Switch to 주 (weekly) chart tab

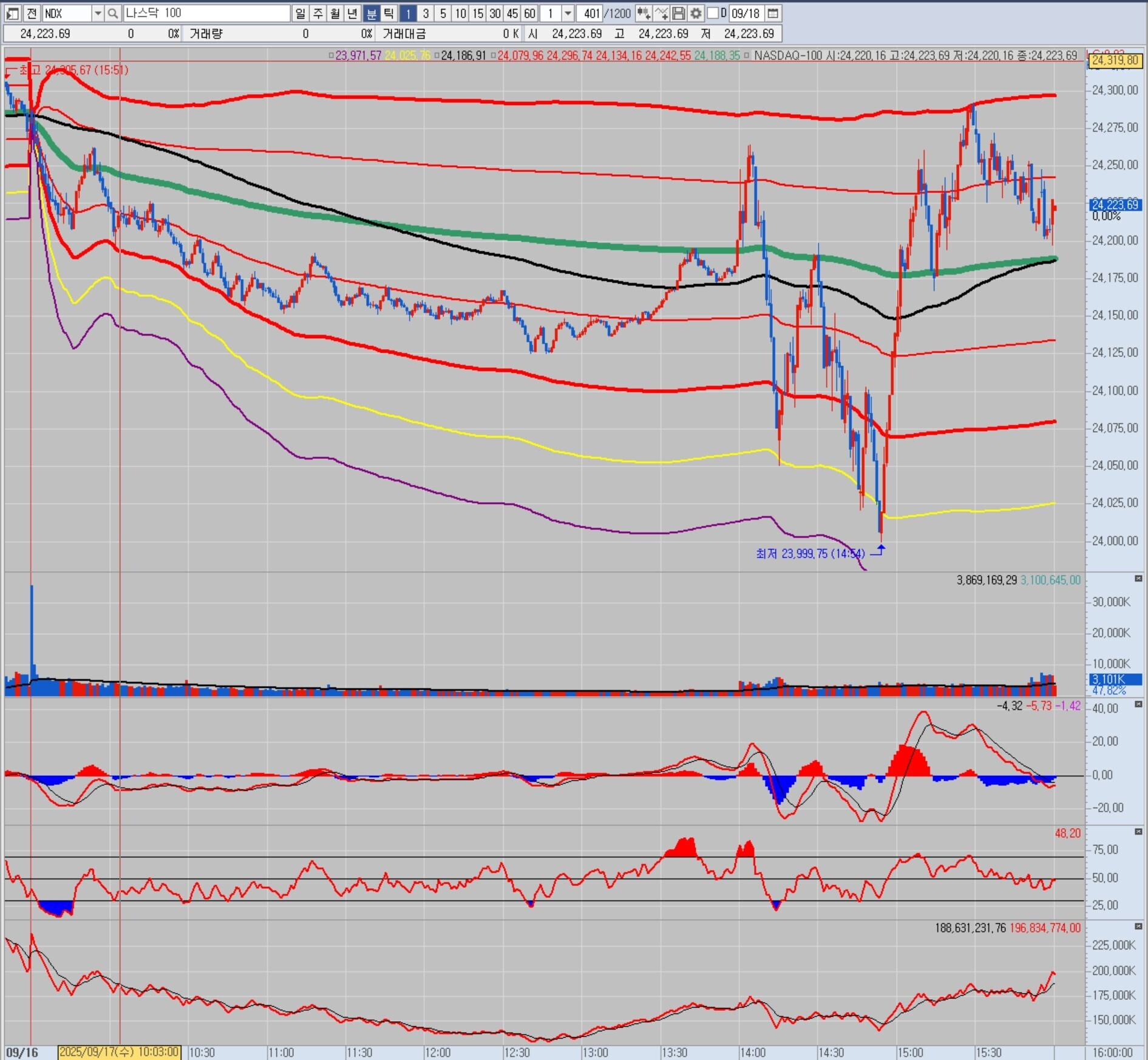pyautogui.click(x=318, y=13)
